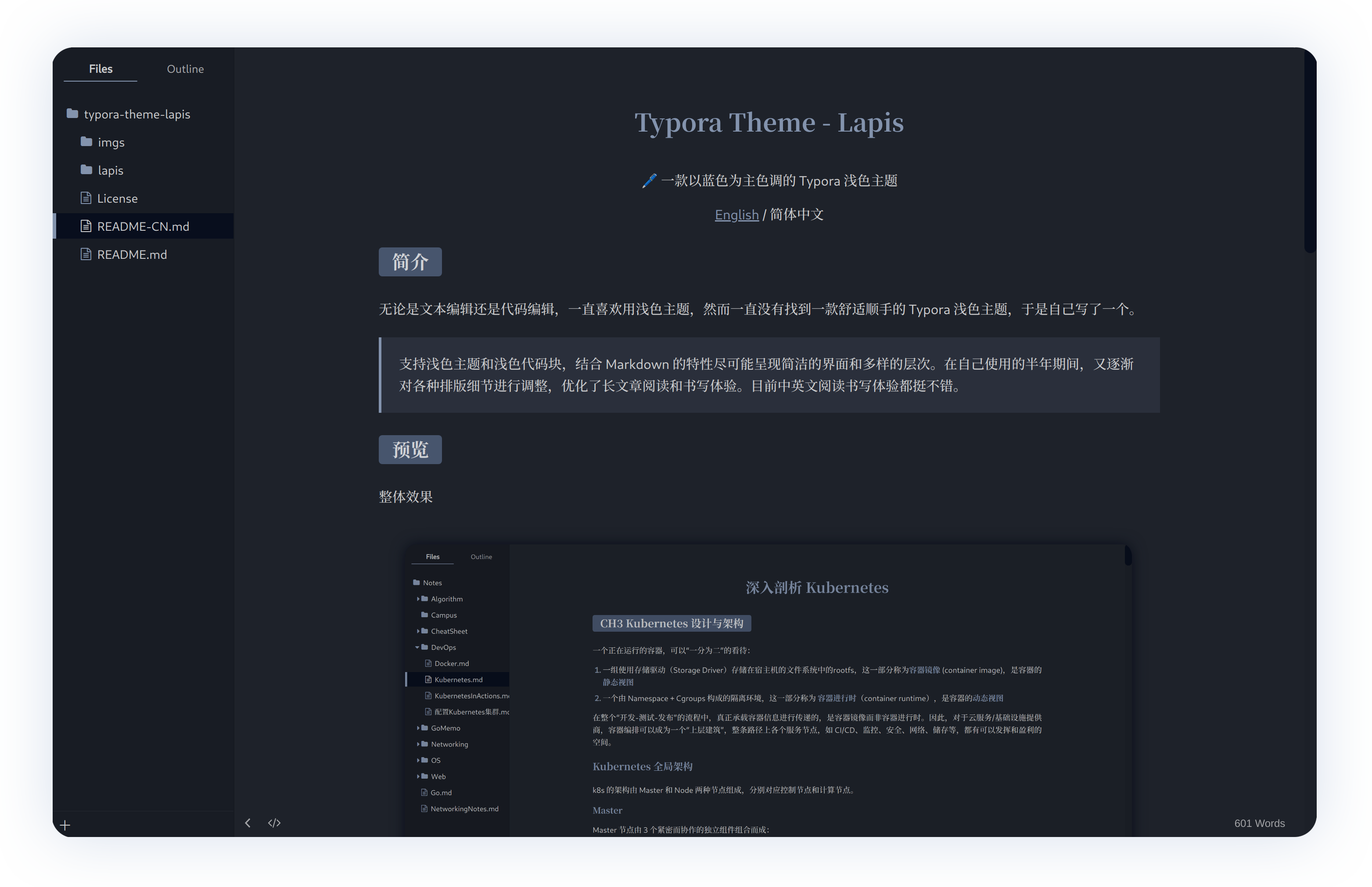
Task: Collapse the typora-theme-lapis root folder
Action: point(136,114)
